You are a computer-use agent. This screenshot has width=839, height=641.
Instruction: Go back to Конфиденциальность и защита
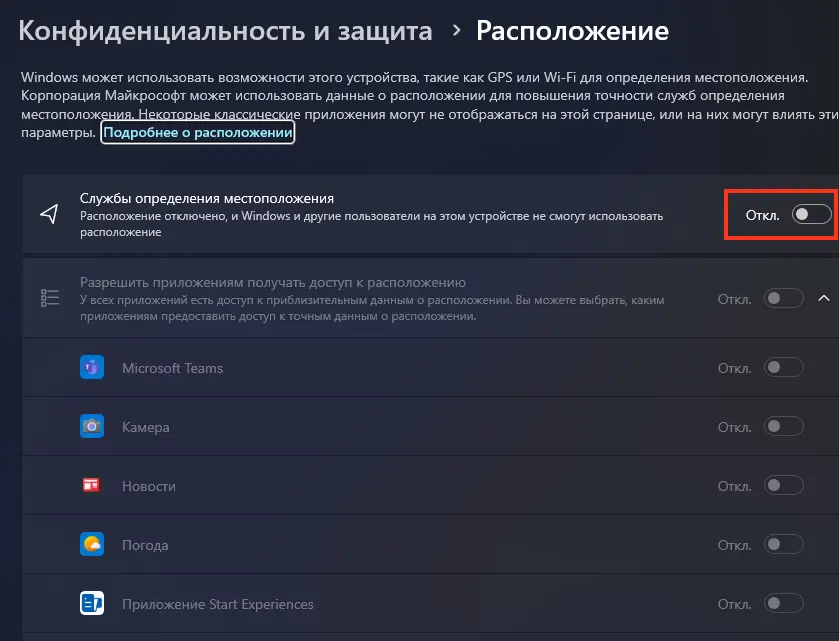(x=226, y=31)
